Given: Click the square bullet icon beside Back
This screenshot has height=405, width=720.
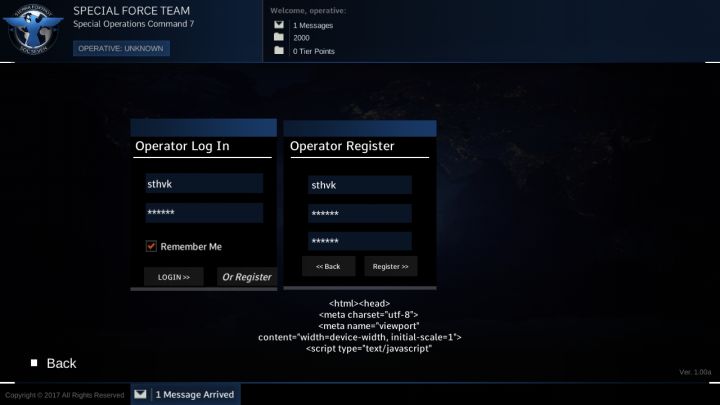Looking at the screenshot, I should (x=34, y=363).
